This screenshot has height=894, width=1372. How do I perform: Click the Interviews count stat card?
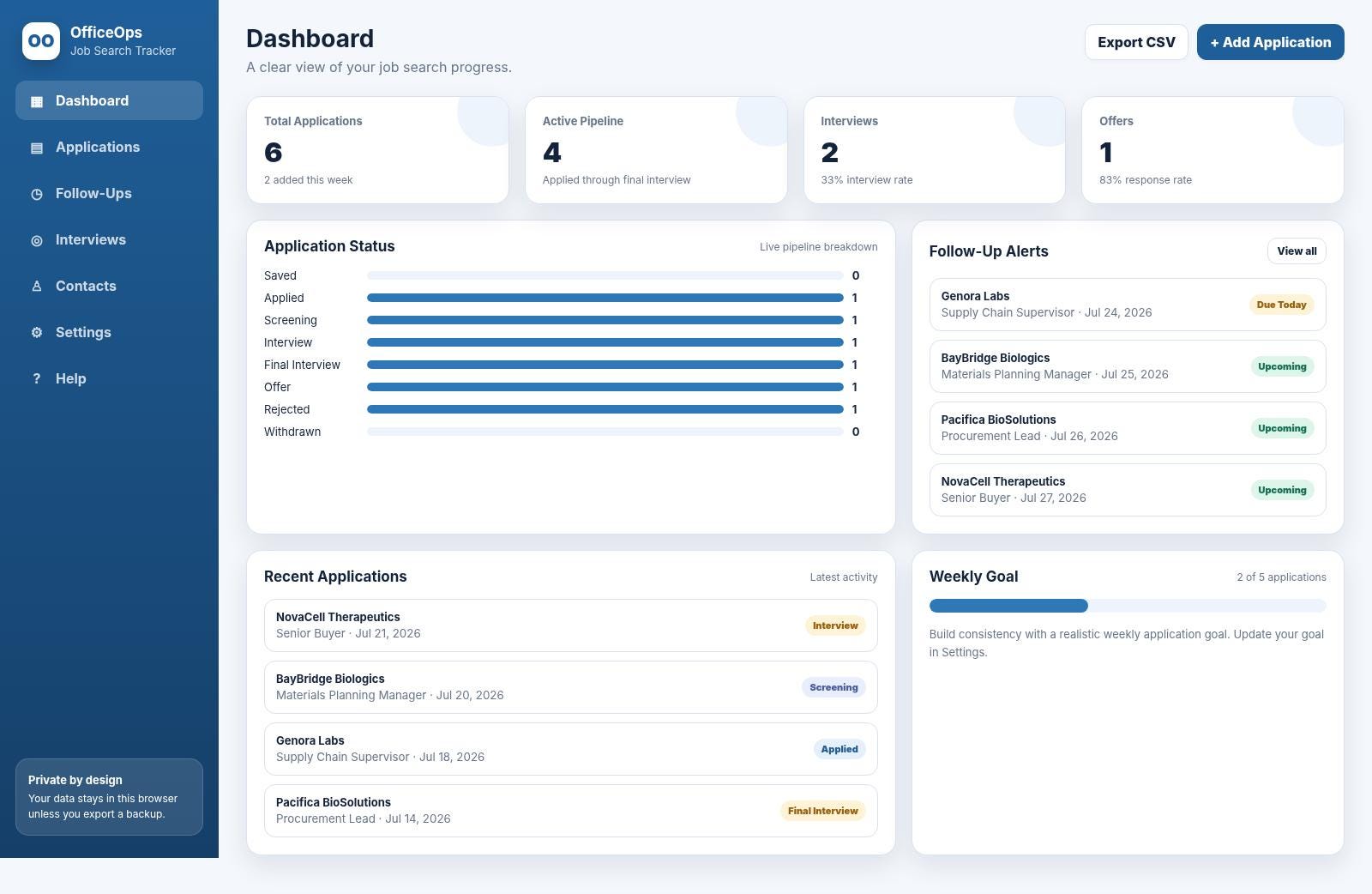point(935,150)
